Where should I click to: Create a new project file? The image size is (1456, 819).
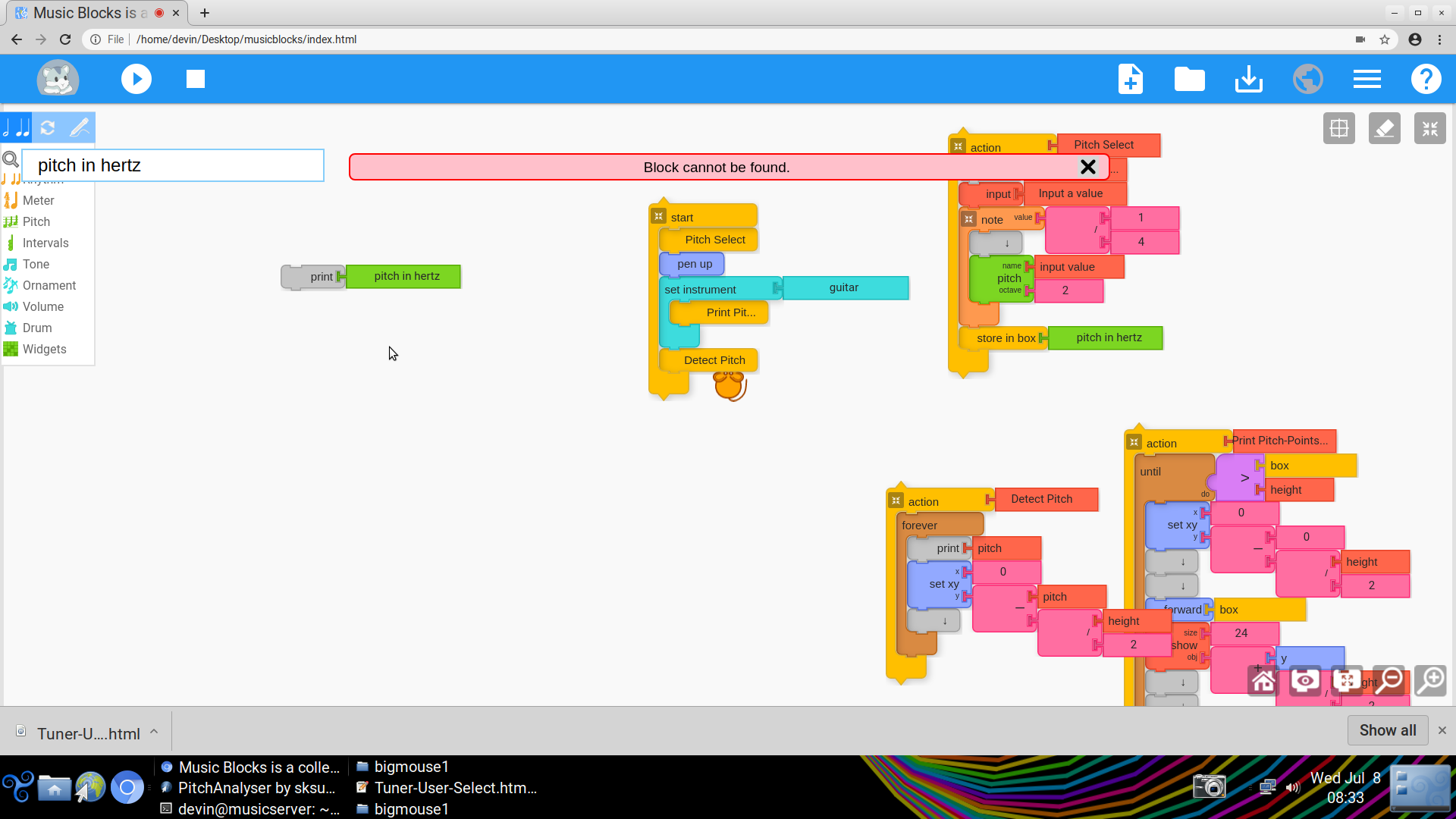pyautogui.click(x=1130, y=79)
